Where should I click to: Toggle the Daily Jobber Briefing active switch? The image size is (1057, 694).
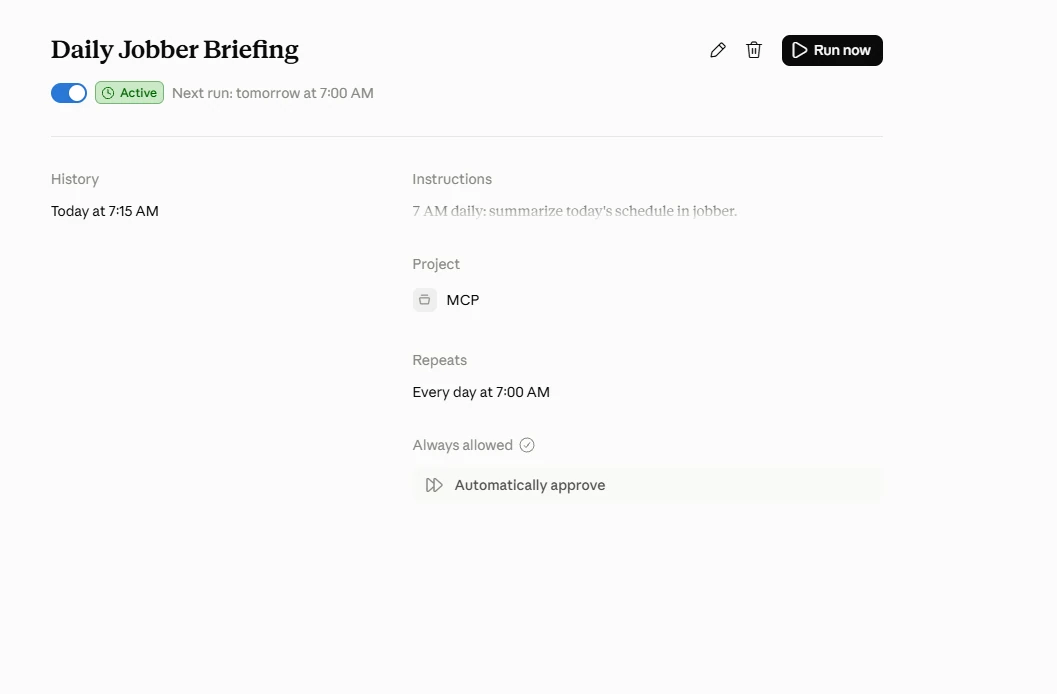69,93
